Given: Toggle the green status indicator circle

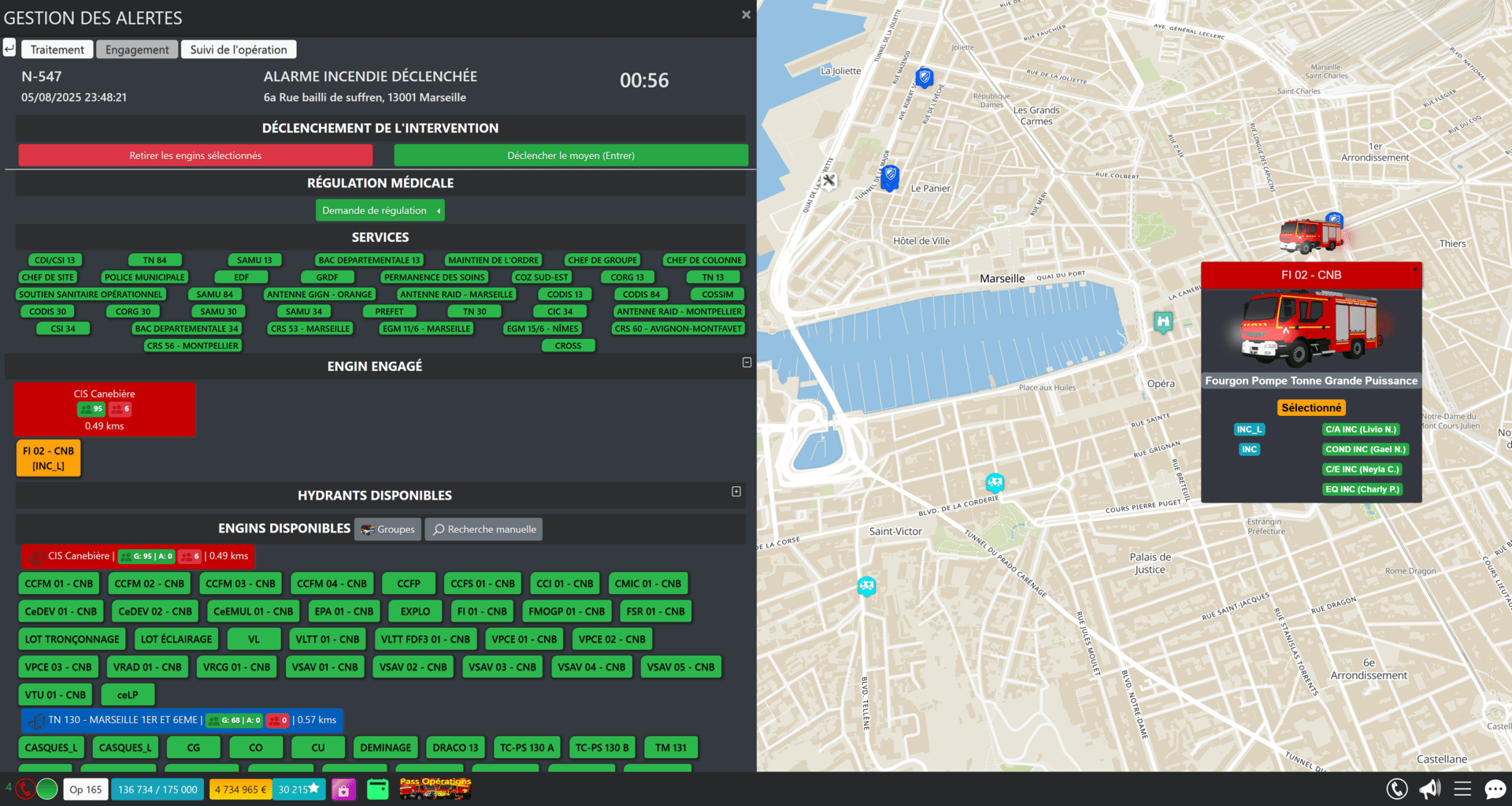Looking at the screenshot, I should tap(47, 789).
